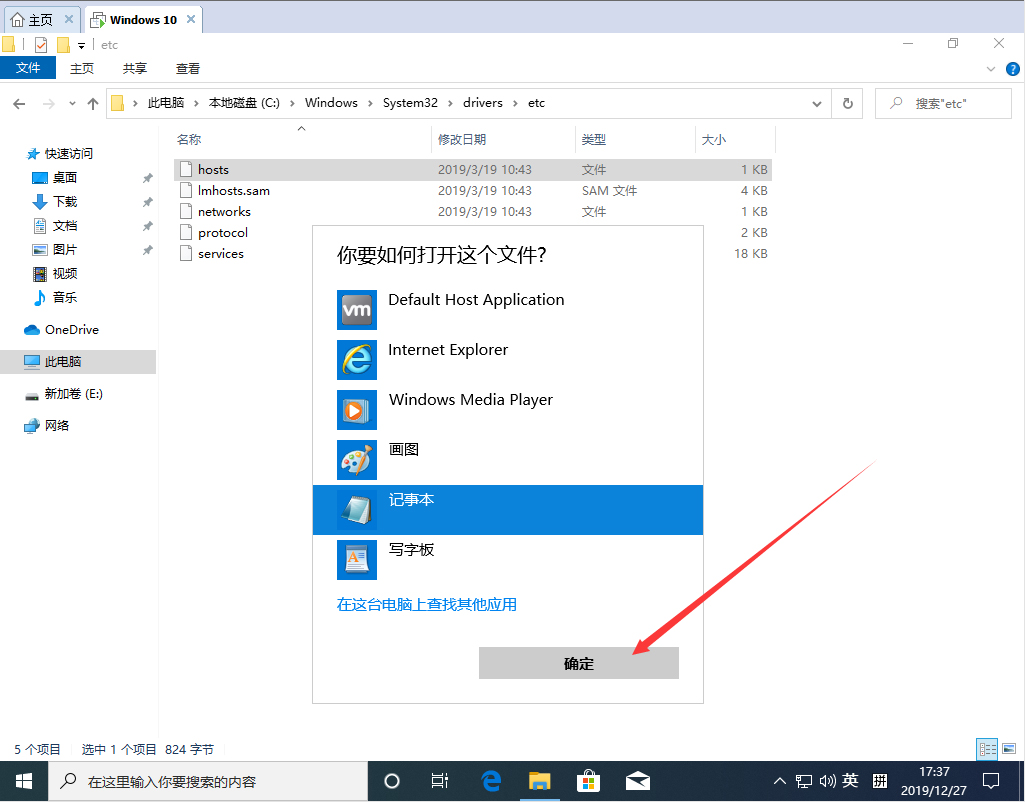Image resolution: width=1025 pixels, height=802 pixels.
Task: Refresh the current folder view
Action: pyautogui.click(x=847, y=103)
